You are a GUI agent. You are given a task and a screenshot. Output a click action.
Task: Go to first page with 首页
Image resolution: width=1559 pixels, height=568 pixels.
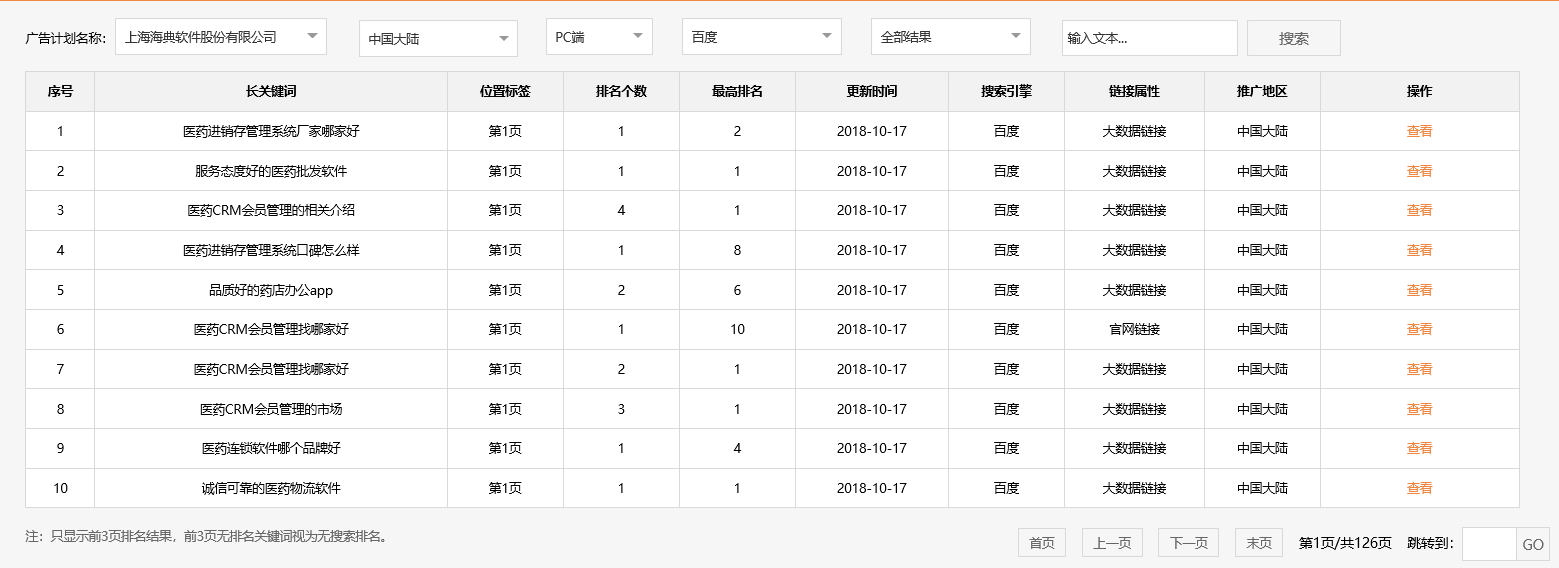(x=1042, y=543)
